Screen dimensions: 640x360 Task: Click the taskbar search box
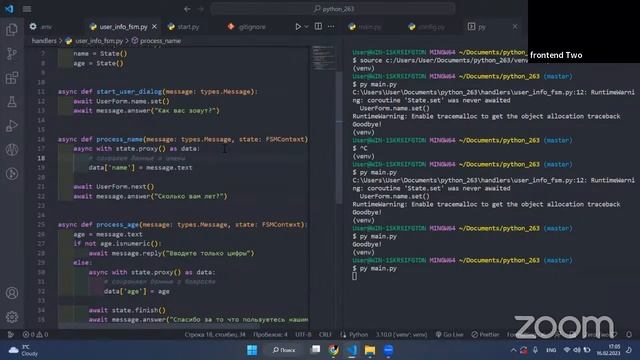pyautogui.click(x=284, y=350)
